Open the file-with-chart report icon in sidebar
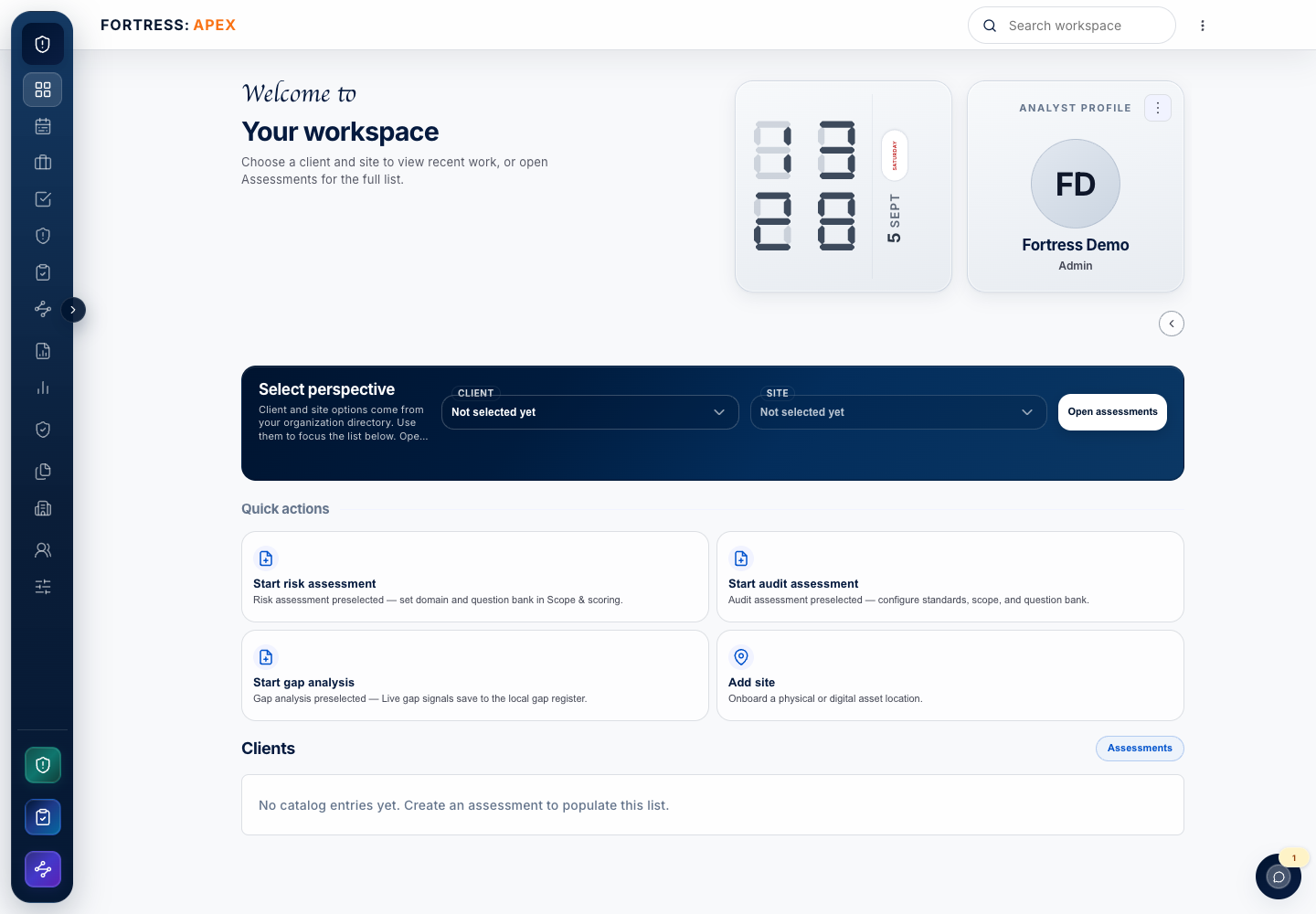This screenshot has height=914, width=1316. click(x=43, y=351)
